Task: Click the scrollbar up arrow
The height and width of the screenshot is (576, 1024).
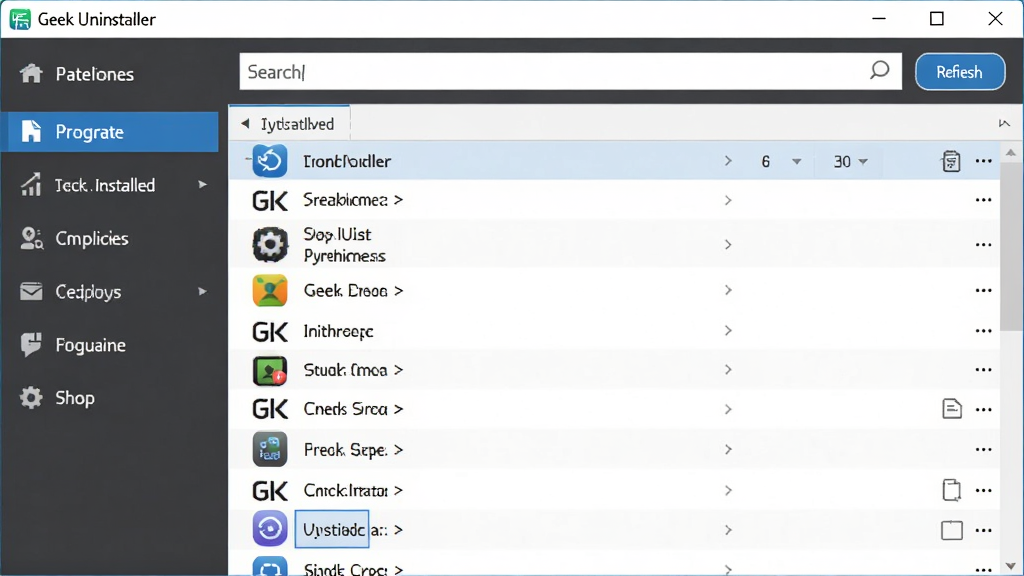Action: [x=1011, y=153]
